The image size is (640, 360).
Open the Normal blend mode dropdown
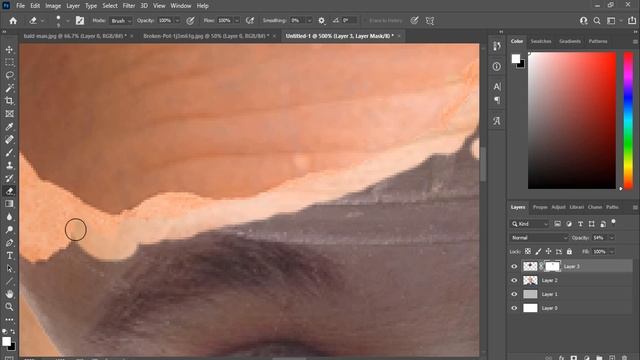point(539,238)
